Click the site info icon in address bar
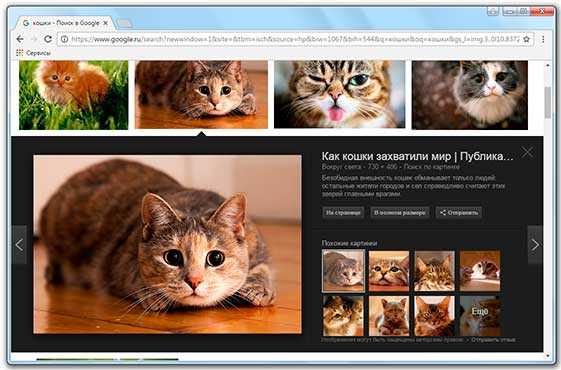The height and width of the screenshot is (370, 561). pos(65,39)
